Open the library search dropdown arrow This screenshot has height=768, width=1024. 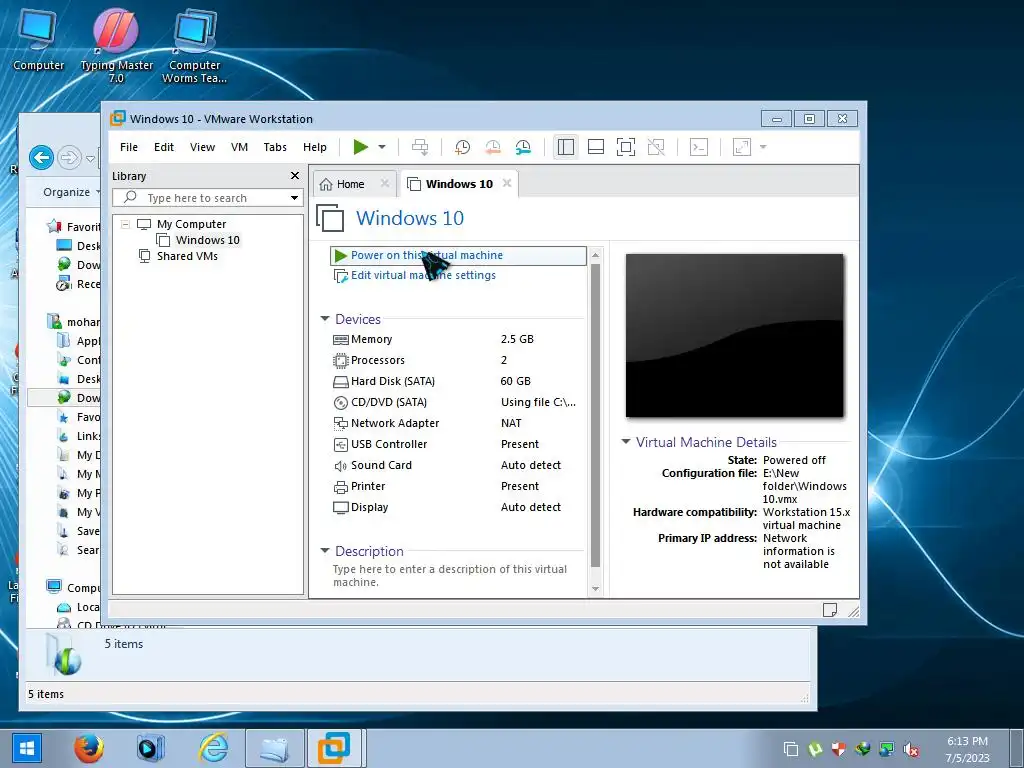pos(295,198)
